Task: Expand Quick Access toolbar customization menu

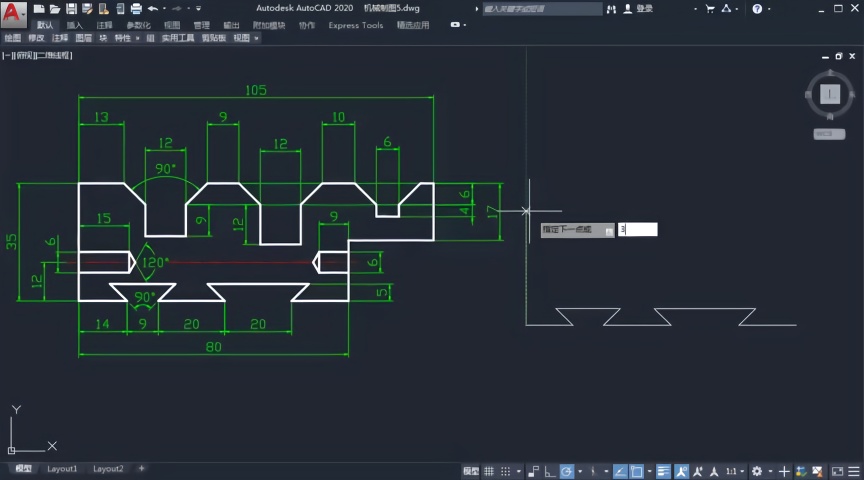Action: tap(198, 9)
